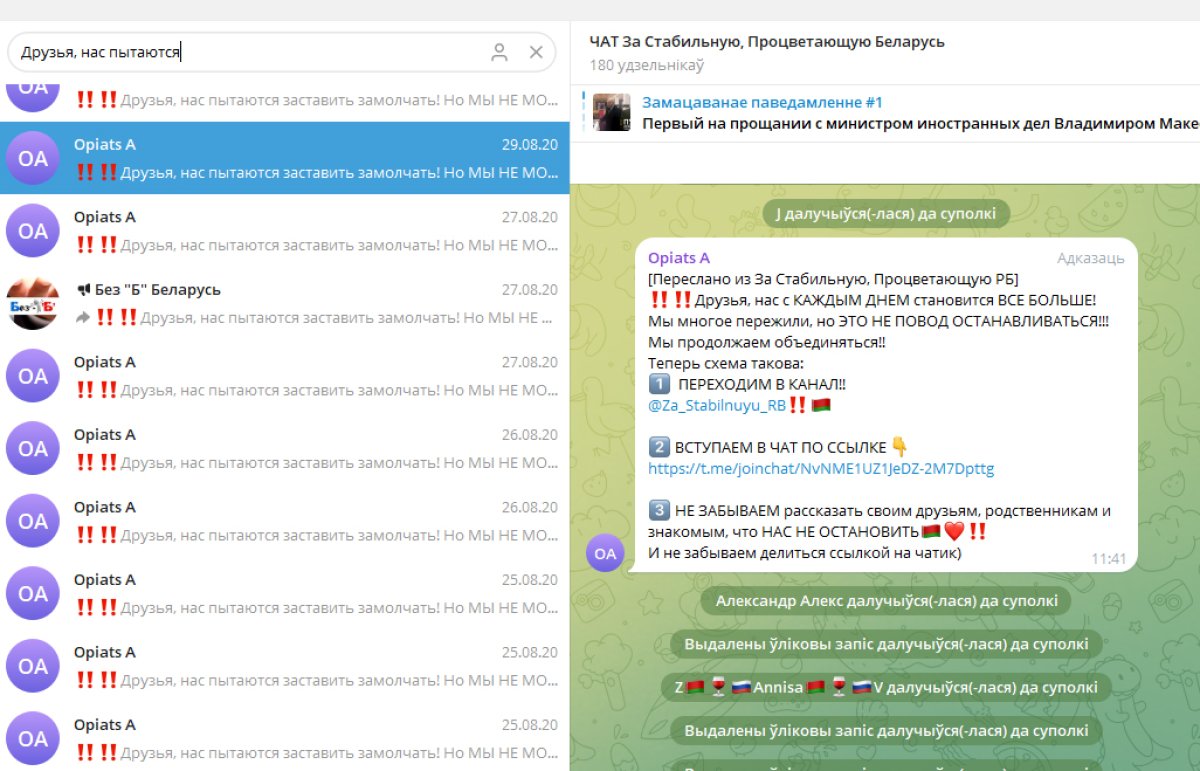
Task: Click the "180 удзельнікаў" member count
Action: [647, 65]
